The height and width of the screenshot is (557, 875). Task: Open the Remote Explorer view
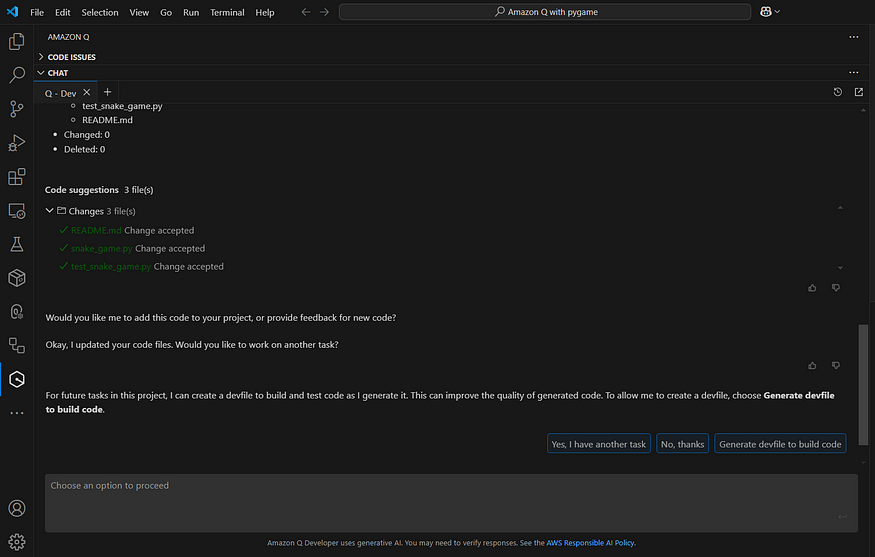(17, 211)
